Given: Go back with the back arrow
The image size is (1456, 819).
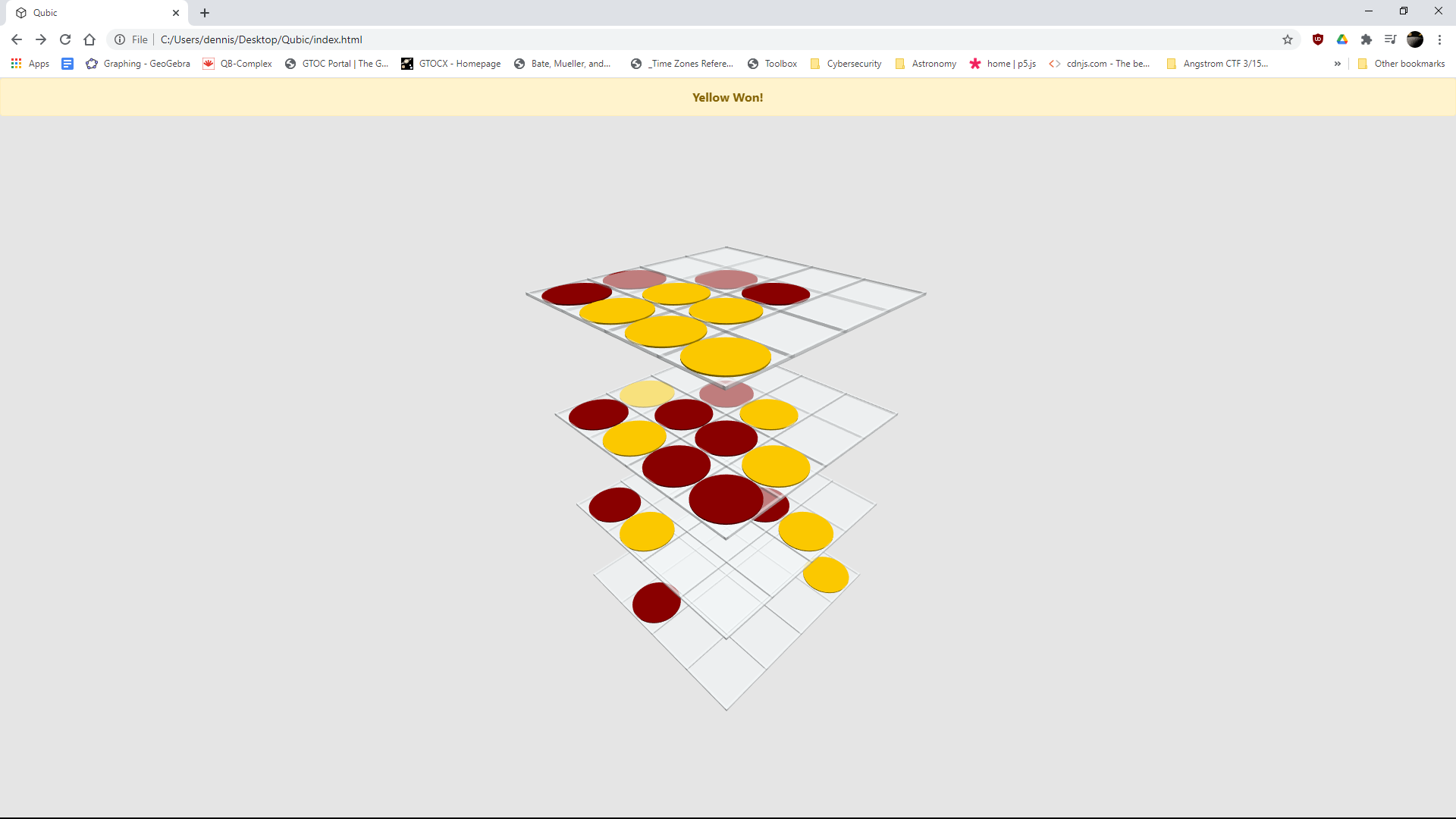Looking at the screenshot, I should (x=17, y=39).
